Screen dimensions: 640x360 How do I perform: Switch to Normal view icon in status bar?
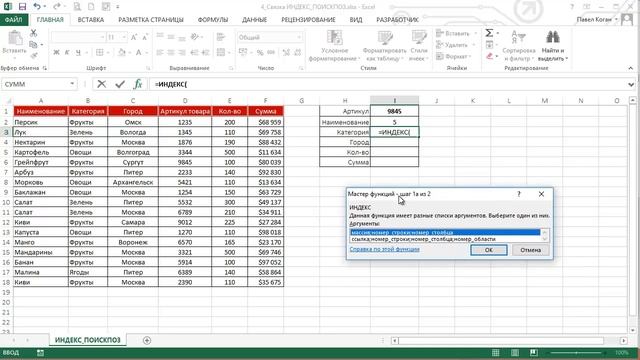(x=496, y=353)
